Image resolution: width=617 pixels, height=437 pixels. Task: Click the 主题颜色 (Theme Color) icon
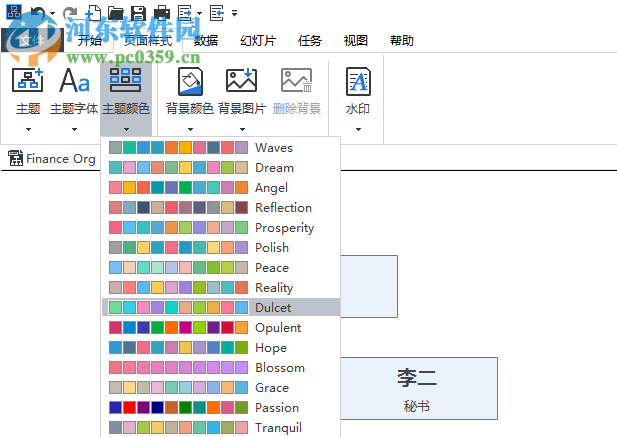click(126, 80)
